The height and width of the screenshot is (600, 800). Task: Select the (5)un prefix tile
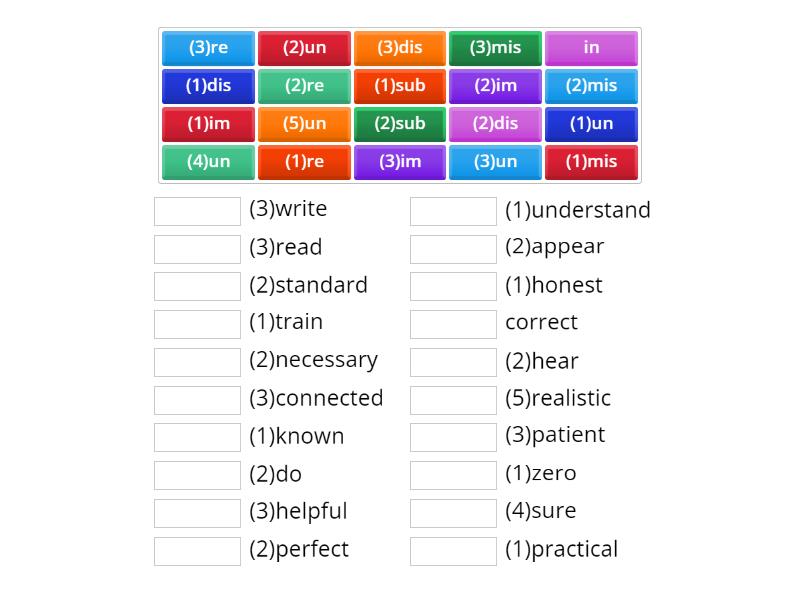[x=304, y=123]
